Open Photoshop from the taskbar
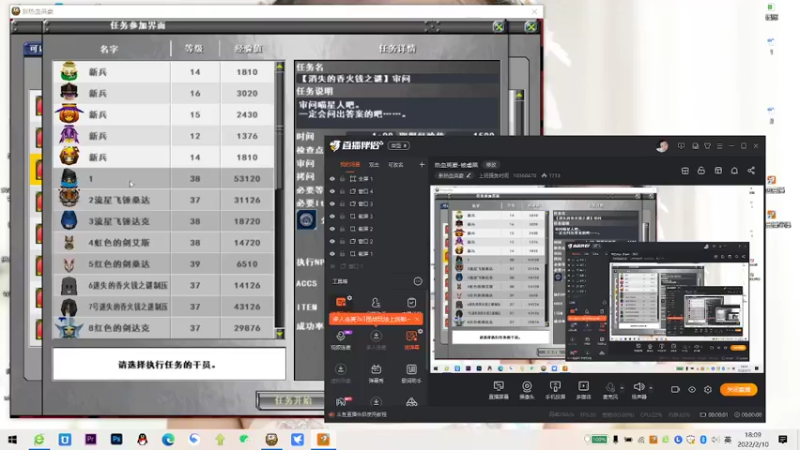The image size is (800, 450). (116, 439)
